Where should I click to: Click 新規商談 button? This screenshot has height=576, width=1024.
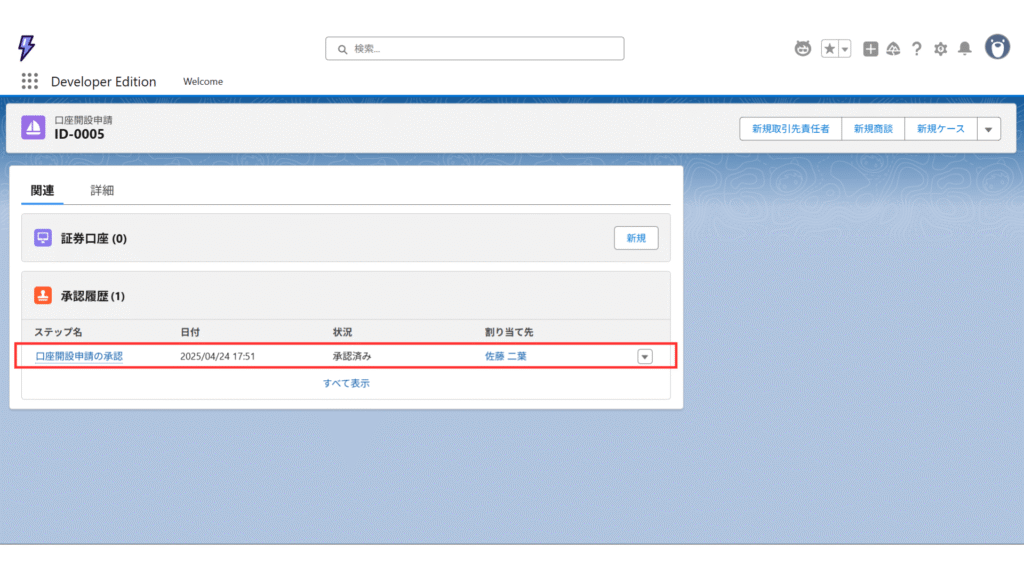click(873, 129)
